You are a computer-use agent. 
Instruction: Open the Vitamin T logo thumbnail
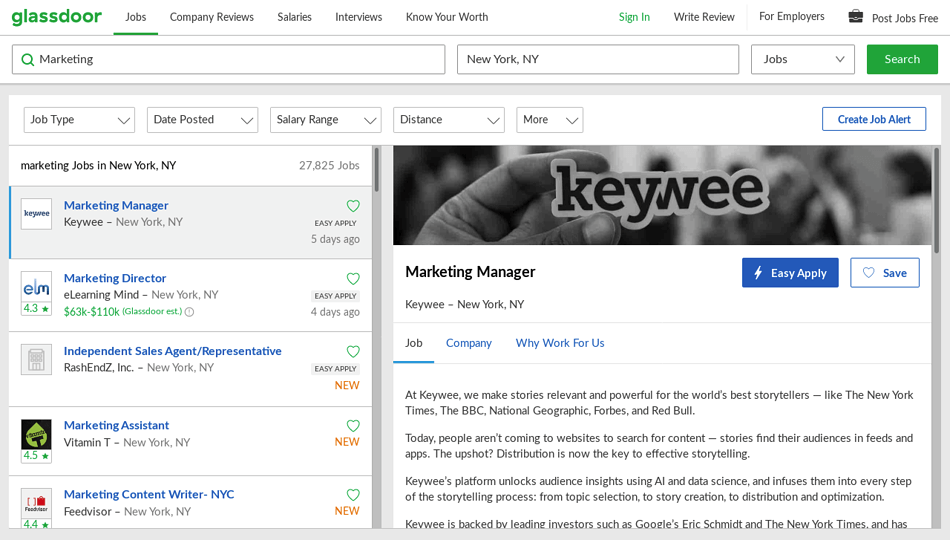36,434
